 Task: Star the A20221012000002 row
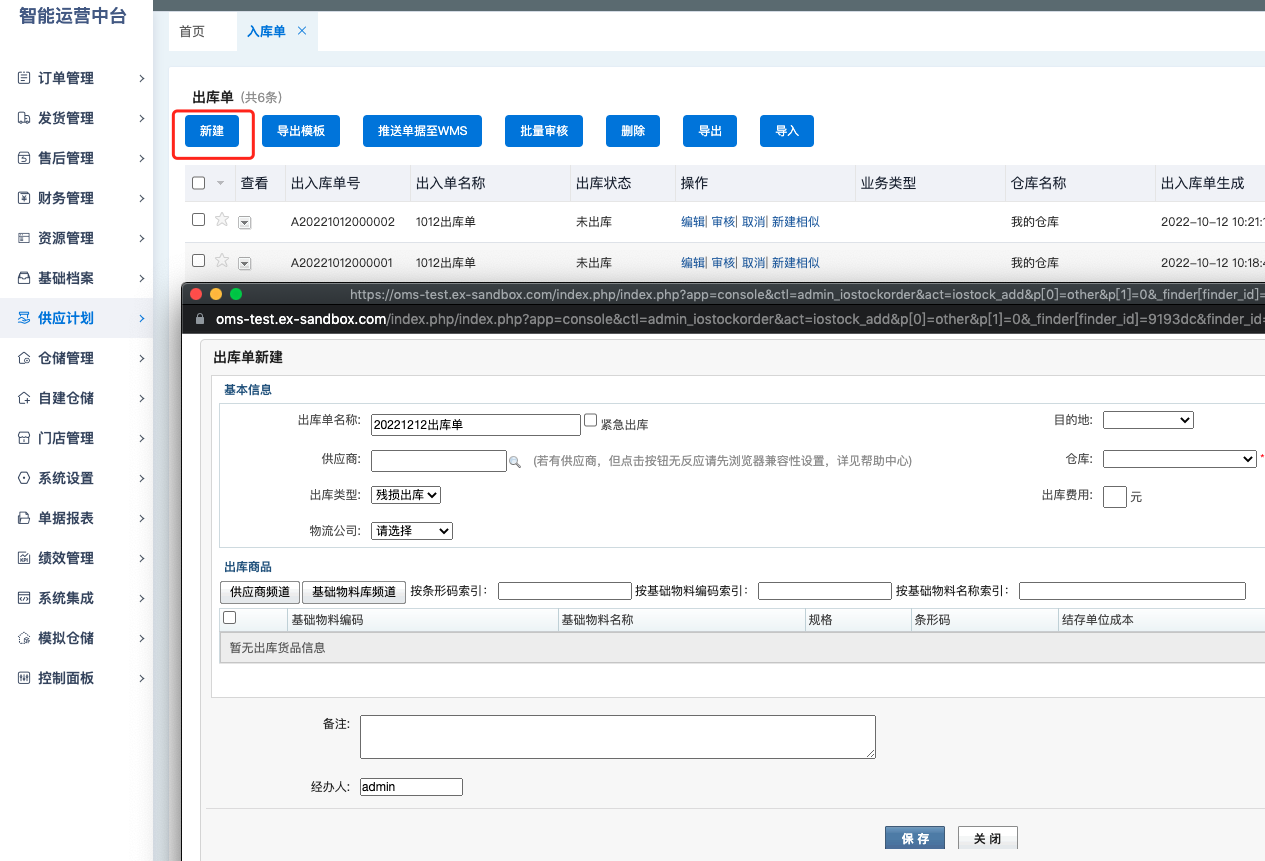pyautogui.click(x=222, y=220)
